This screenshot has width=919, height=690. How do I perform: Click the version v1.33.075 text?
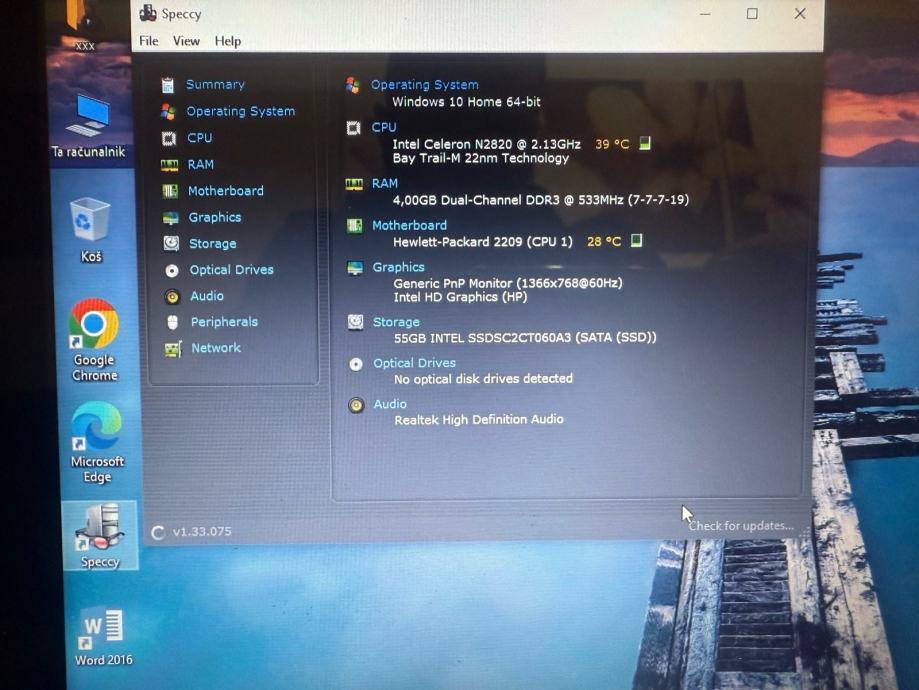[x=202, y=532]
